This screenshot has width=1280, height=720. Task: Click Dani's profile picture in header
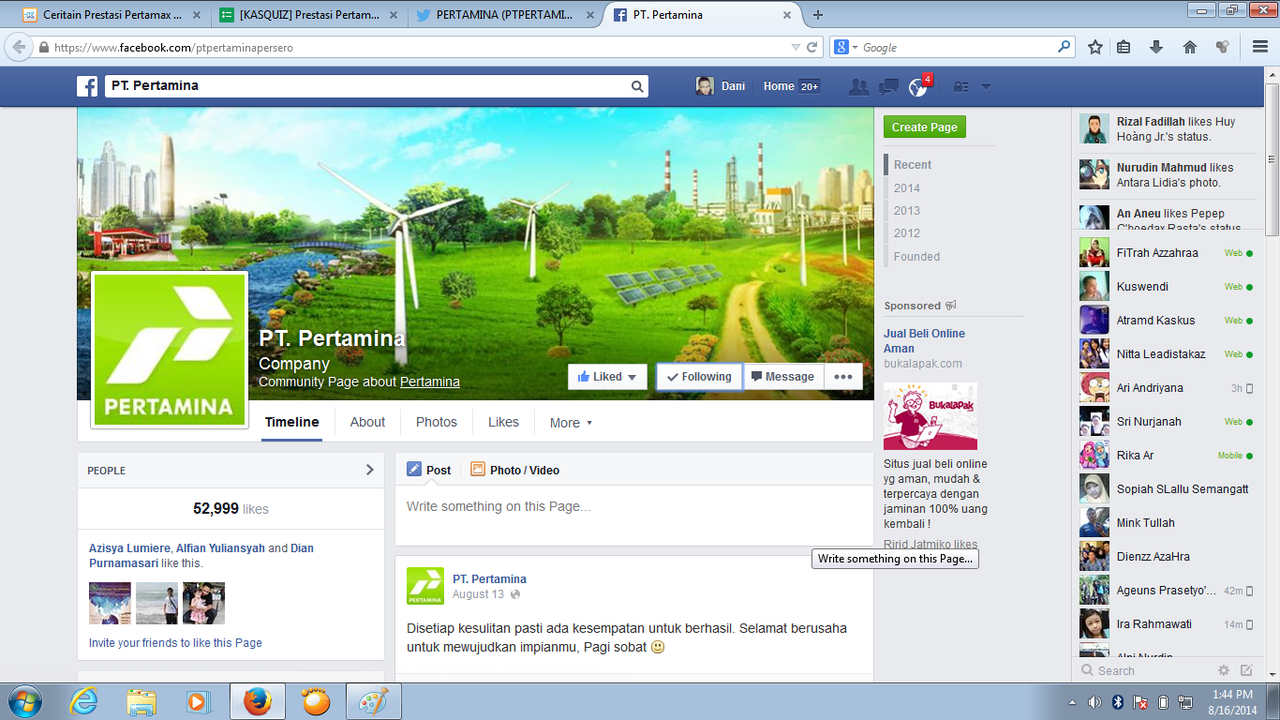tap(705, 86)
